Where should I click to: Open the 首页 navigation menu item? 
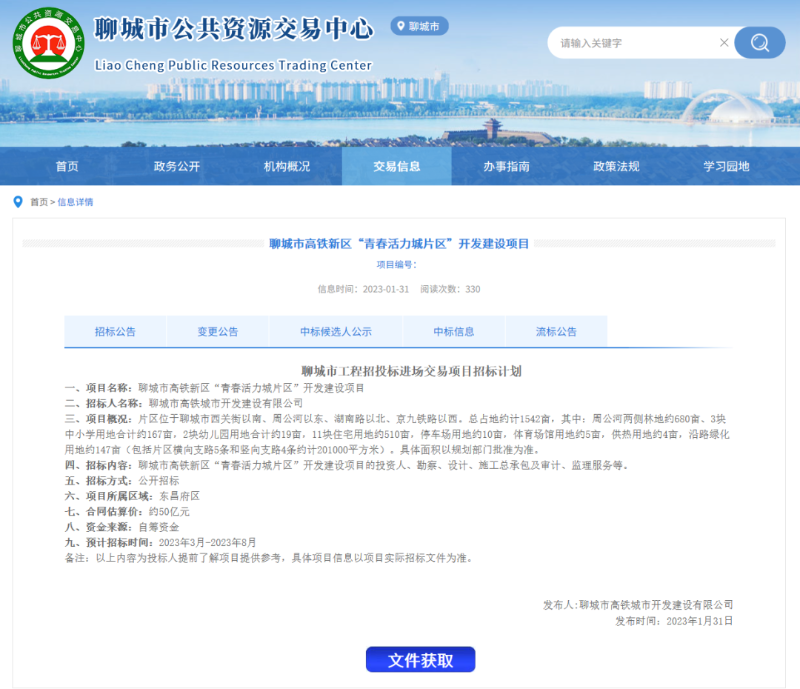67,167
